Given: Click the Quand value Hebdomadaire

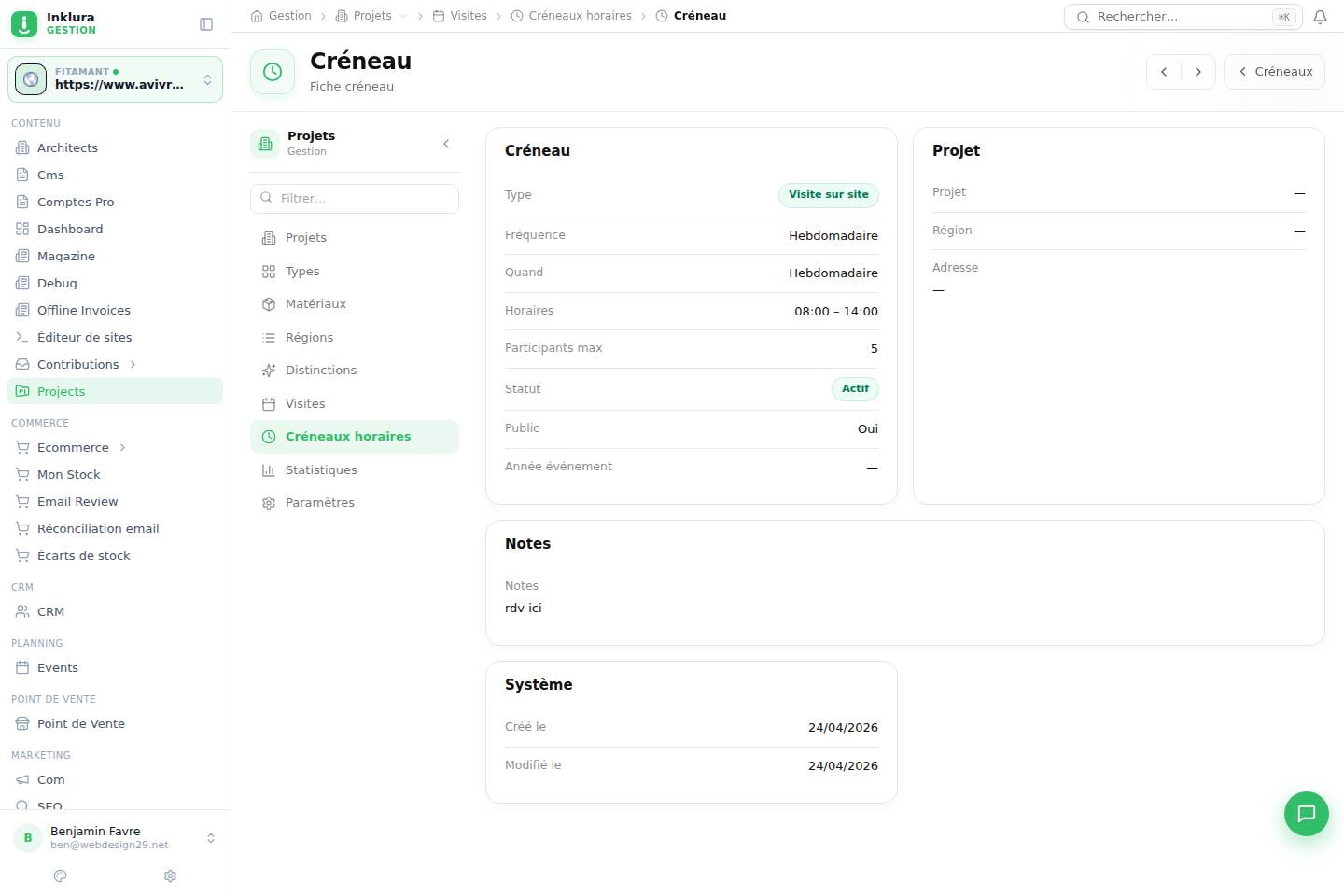Looking at the screenshot, I should click(833, 273).
